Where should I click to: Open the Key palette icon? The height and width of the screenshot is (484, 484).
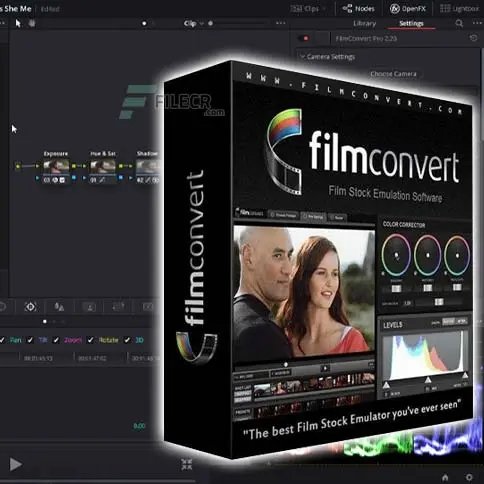tap(89, 307)
